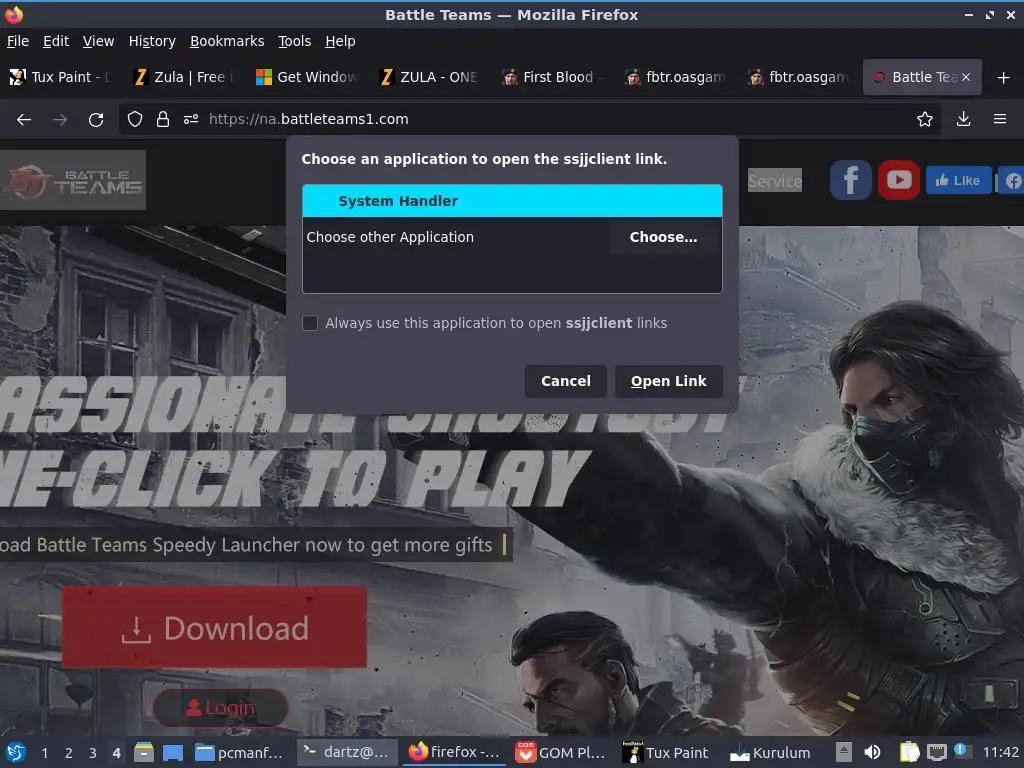1024x768 pixels.
Task: Open the Edit menu
Action: point(56,41)
